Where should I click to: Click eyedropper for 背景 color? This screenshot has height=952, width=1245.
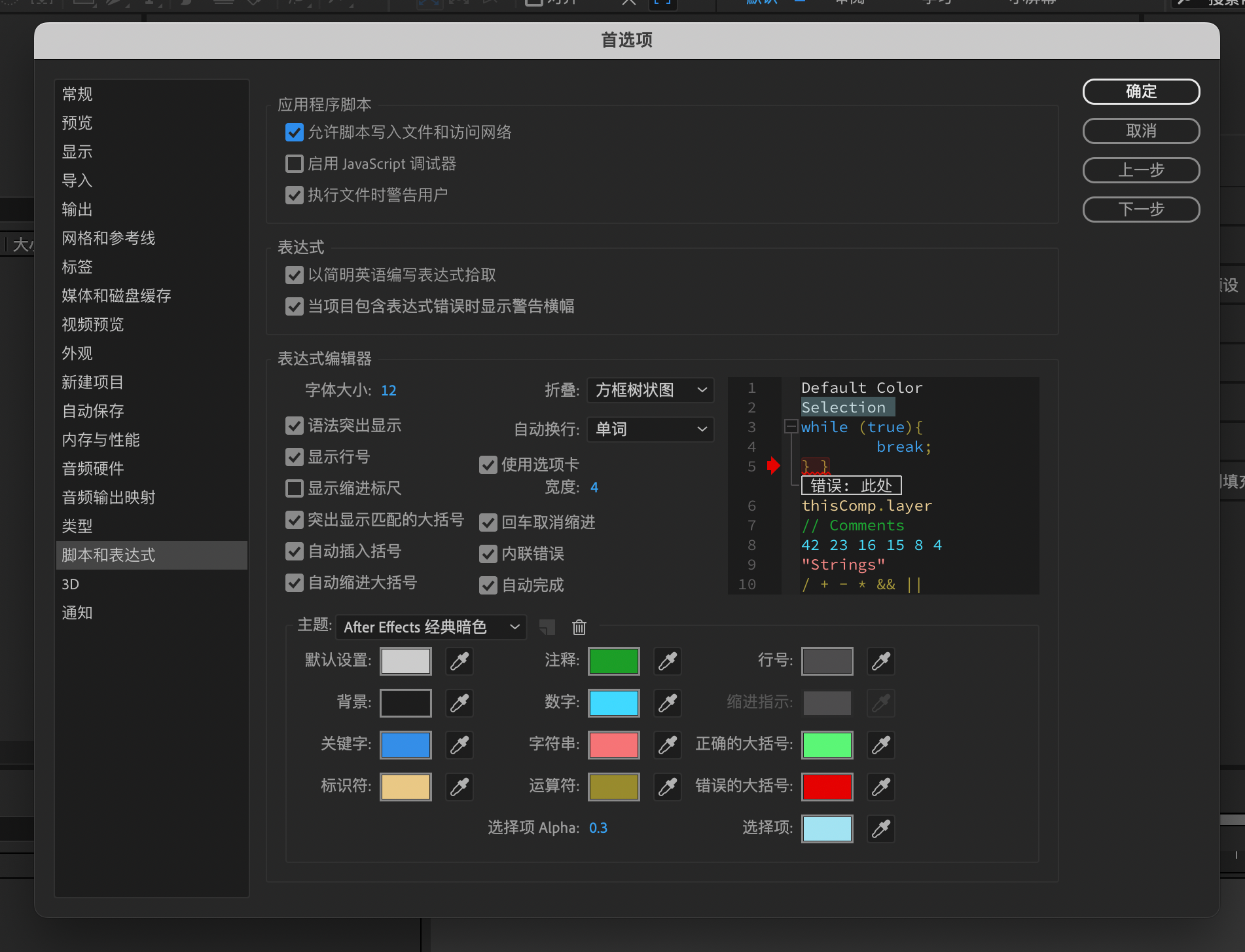click(x=460, y=703)
